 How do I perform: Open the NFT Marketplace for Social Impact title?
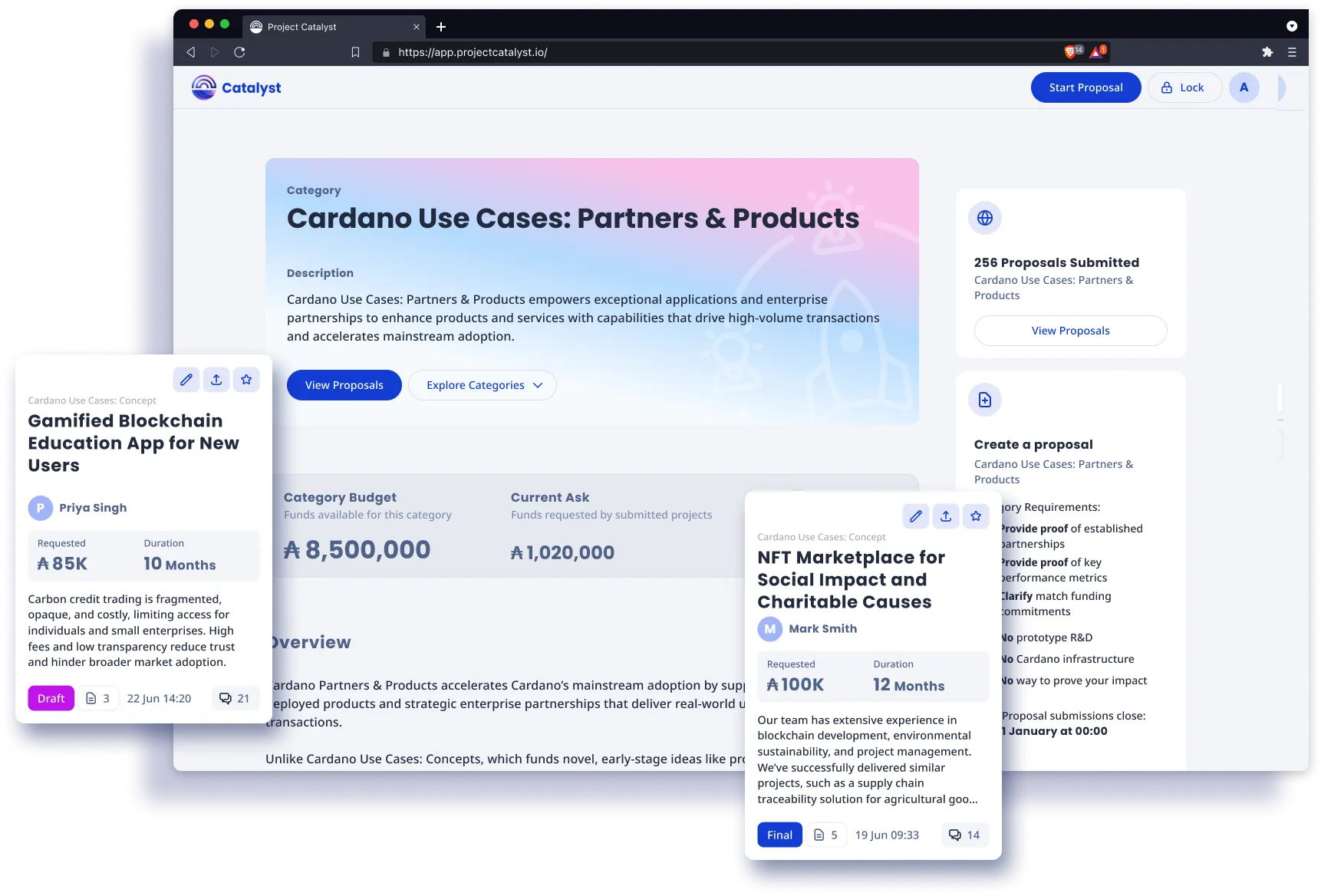point(852,579)
